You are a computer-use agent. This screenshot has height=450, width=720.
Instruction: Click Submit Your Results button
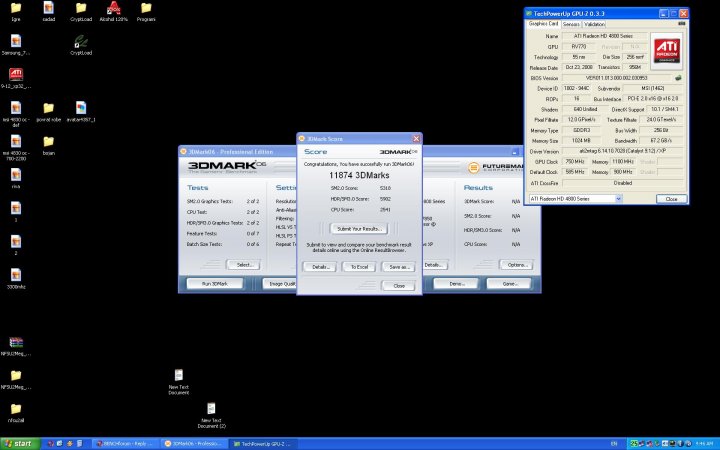point(359,229)
